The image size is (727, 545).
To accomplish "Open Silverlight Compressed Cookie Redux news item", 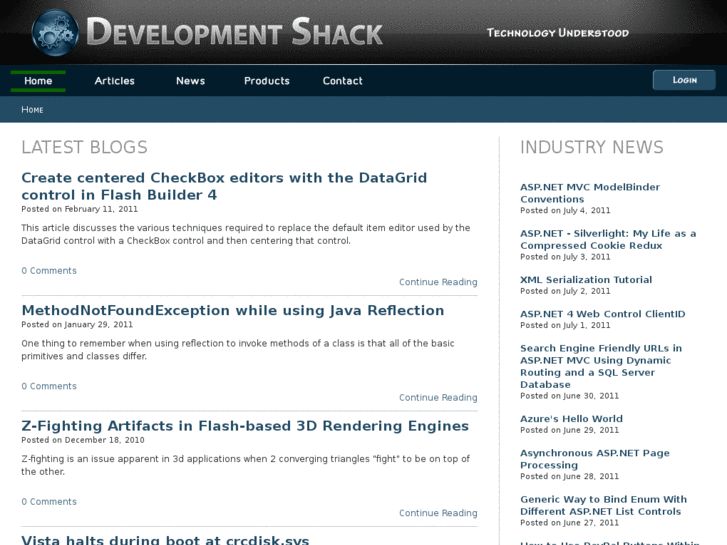I will click(x=608, y=239).
